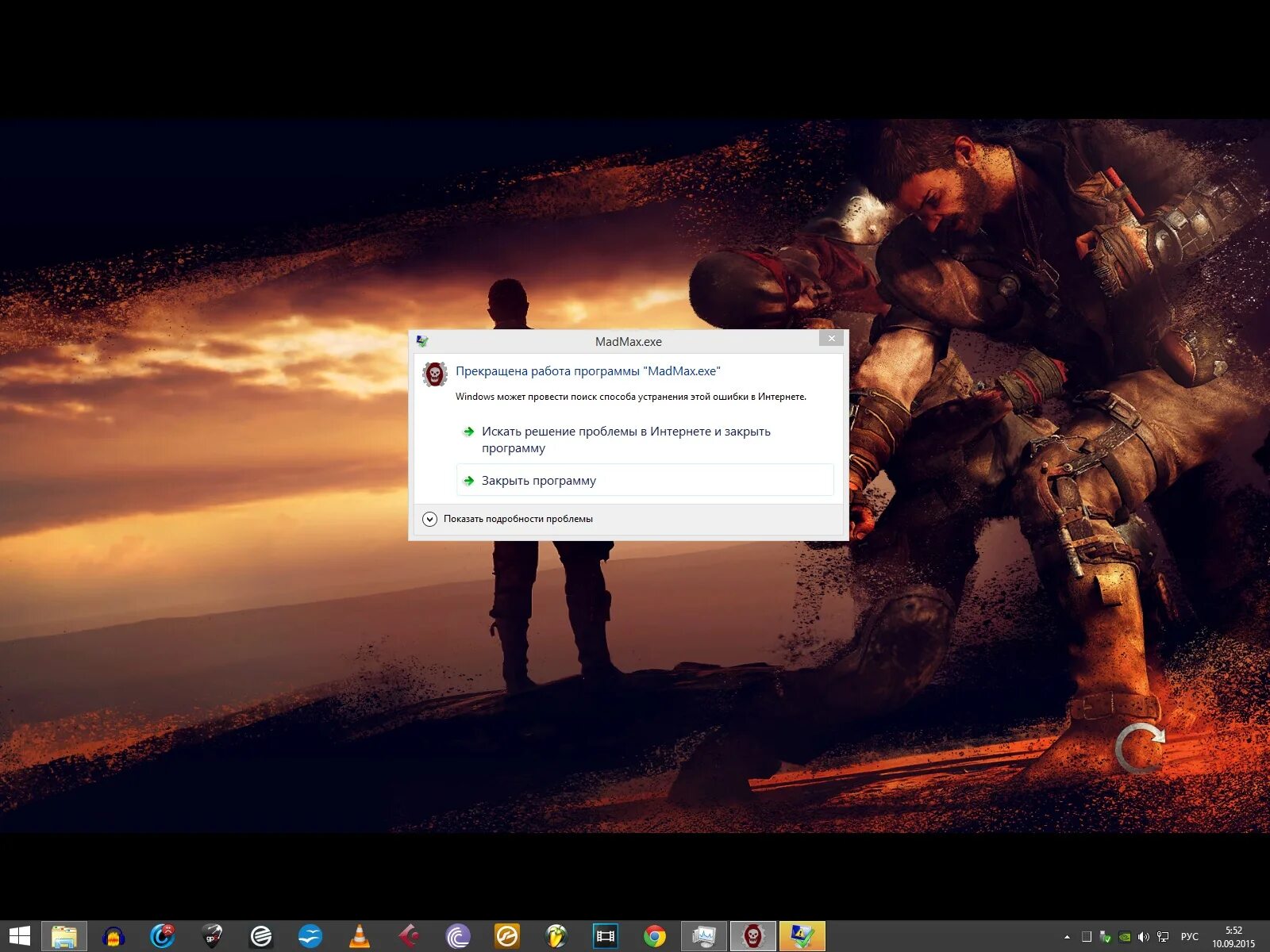1270x952 pixels.
Task: Click the grid square tray icon
Action: (x=1087, y=937)
